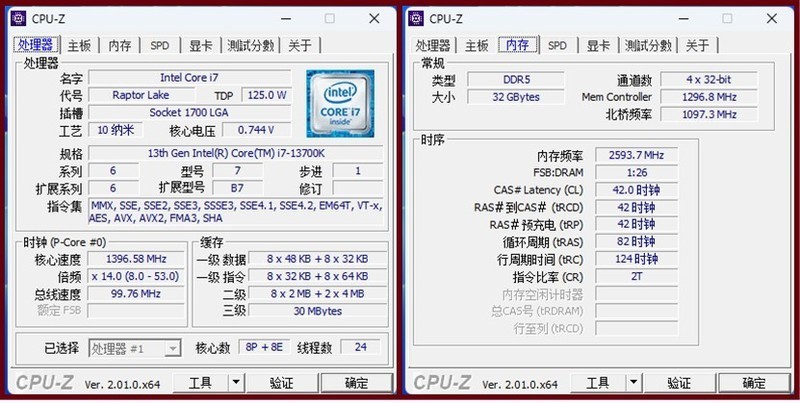
Task: Open the SPD tab in left window
Action: [160, 45]
